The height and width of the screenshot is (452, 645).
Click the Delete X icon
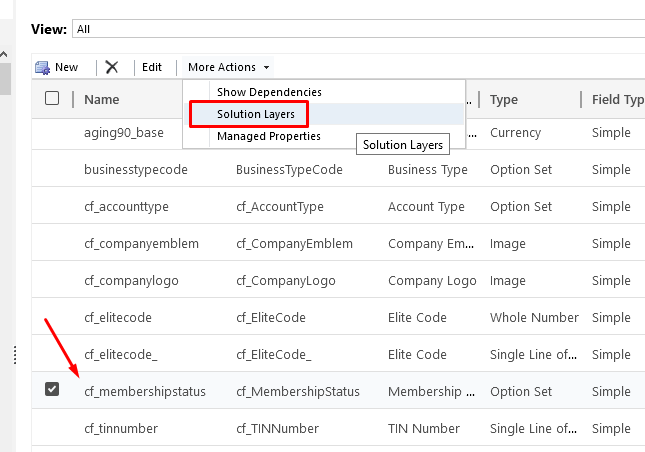[112, 67]
